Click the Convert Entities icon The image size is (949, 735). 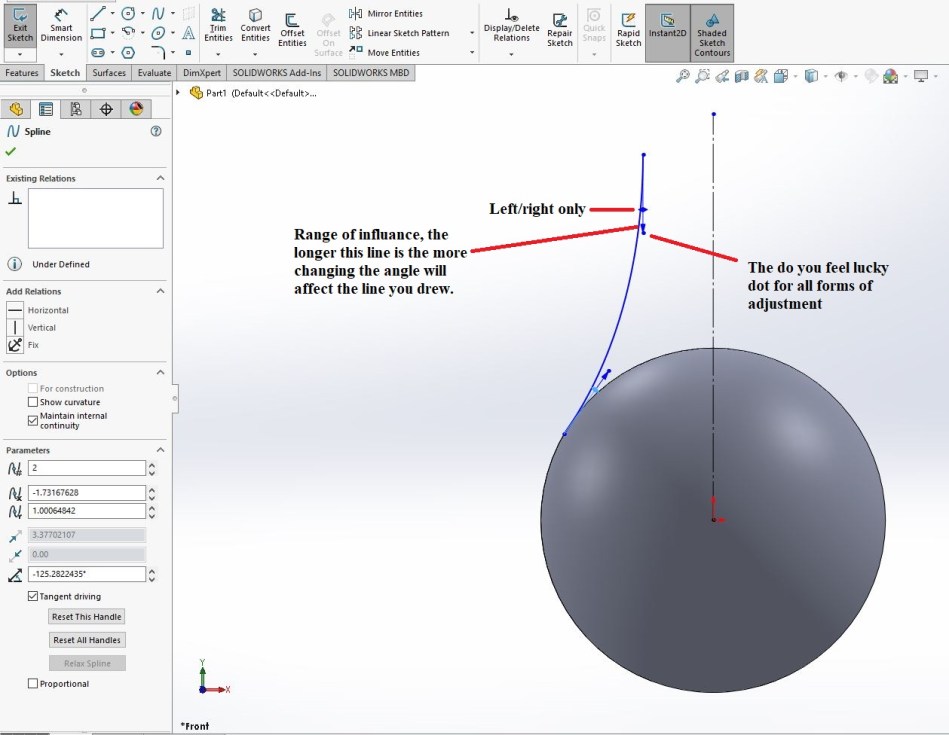(255, 24)
